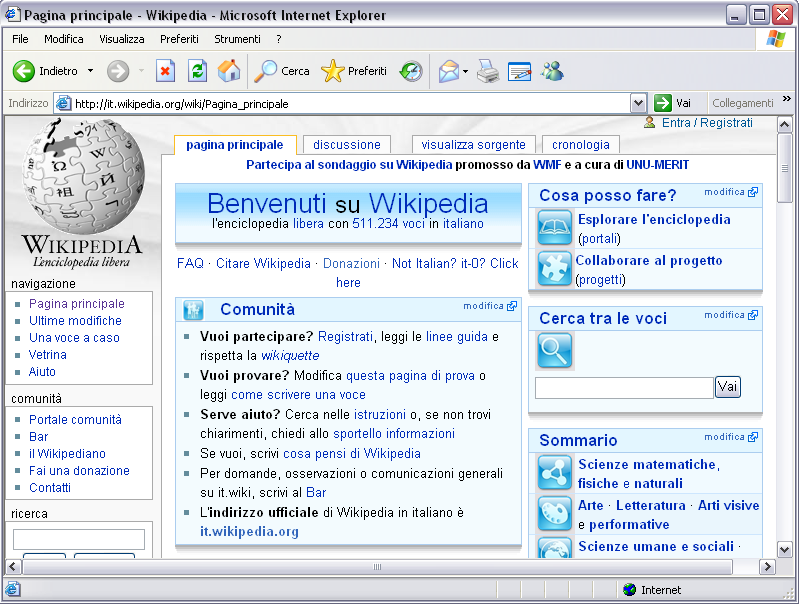Click the Refresh page icon
This screenshot has width=799, height=604.
point(197,71)
